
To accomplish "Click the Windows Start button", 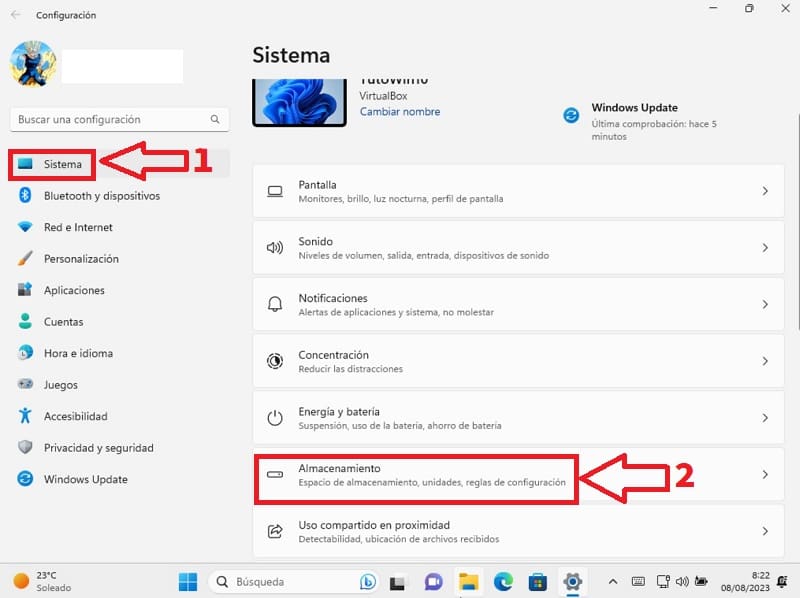I will [x=187, y=581].
